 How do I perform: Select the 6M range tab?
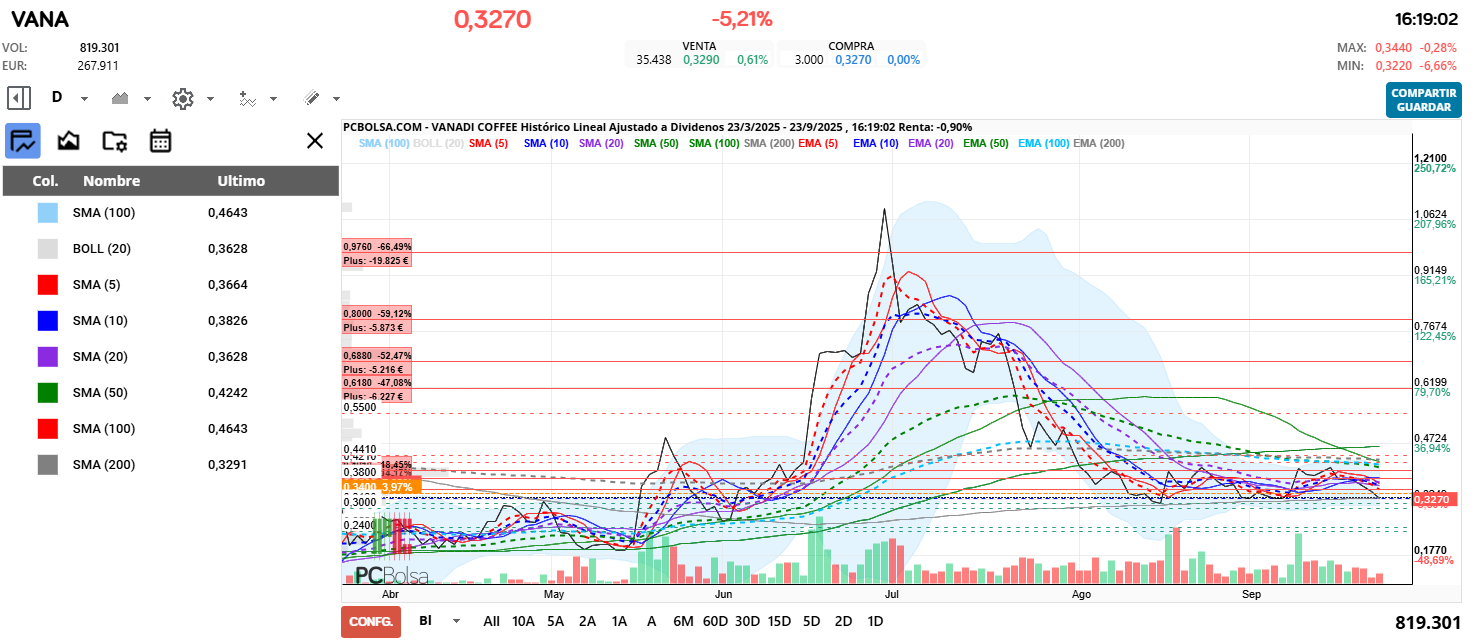coord(683,621)
